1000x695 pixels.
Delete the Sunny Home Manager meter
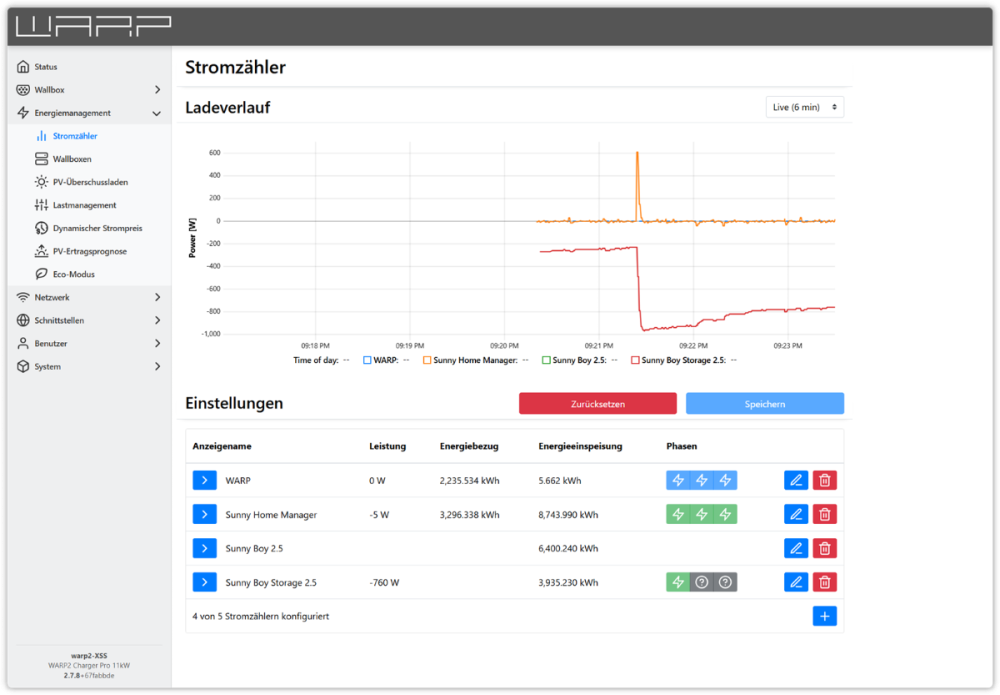(x=824, y=515)
